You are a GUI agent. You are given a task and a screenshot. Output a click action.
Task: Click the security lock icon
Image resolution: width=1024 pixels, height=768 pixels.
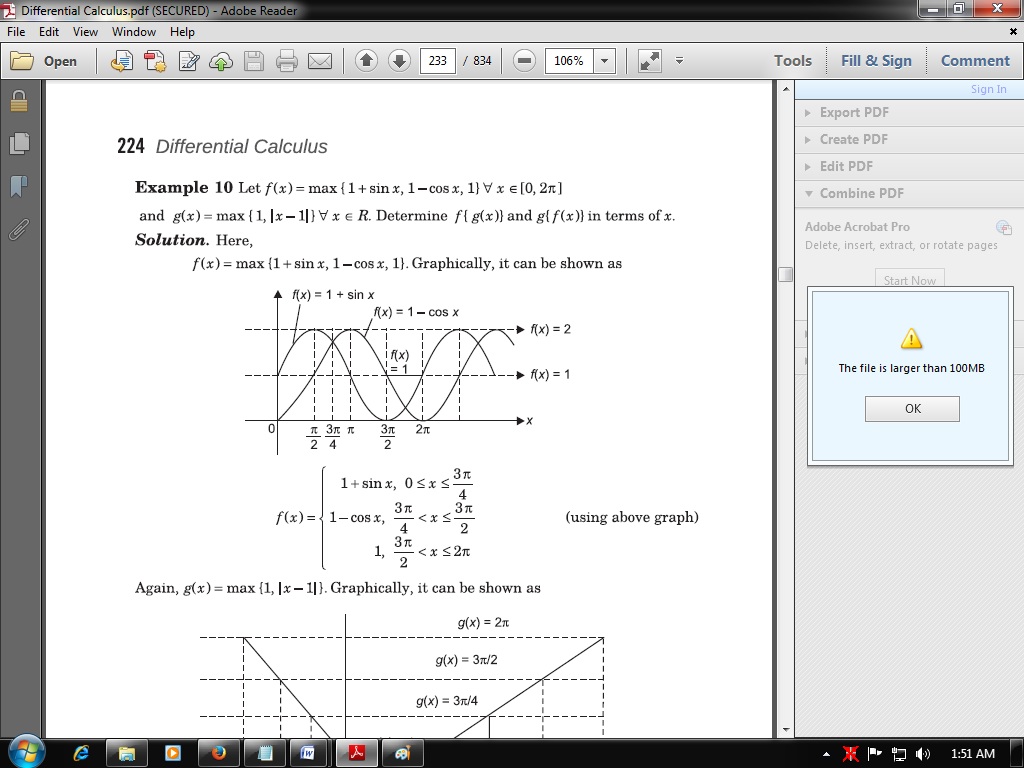click(18, 101)
